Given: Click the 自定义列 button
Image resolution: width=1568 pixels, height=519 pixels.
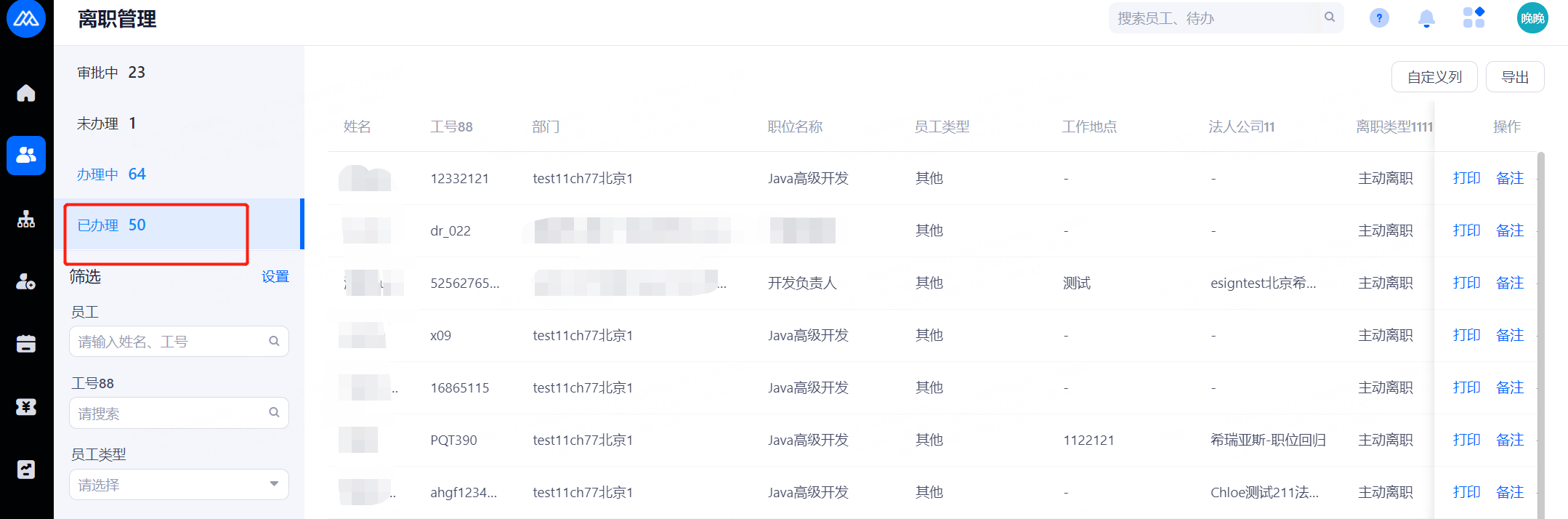Looking at the screenshot, I should [1434, 77].
